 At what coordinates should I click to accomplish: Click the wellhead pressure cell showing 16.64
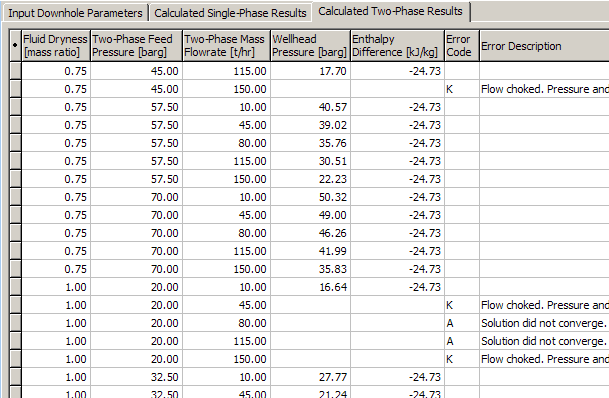tap(310, 287)
